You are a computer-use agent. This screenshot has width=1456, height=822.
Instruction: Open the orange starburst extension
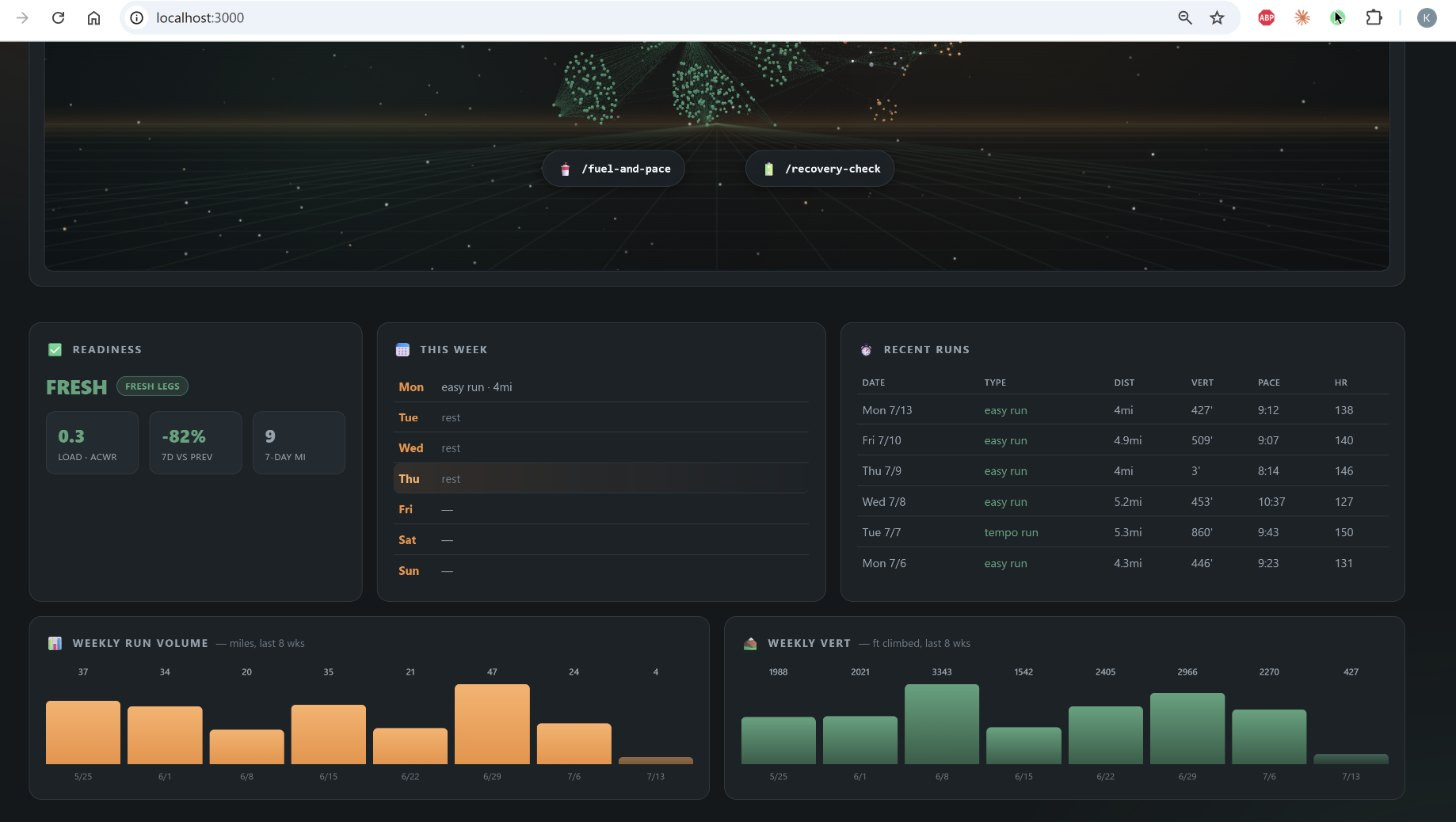1302,18
